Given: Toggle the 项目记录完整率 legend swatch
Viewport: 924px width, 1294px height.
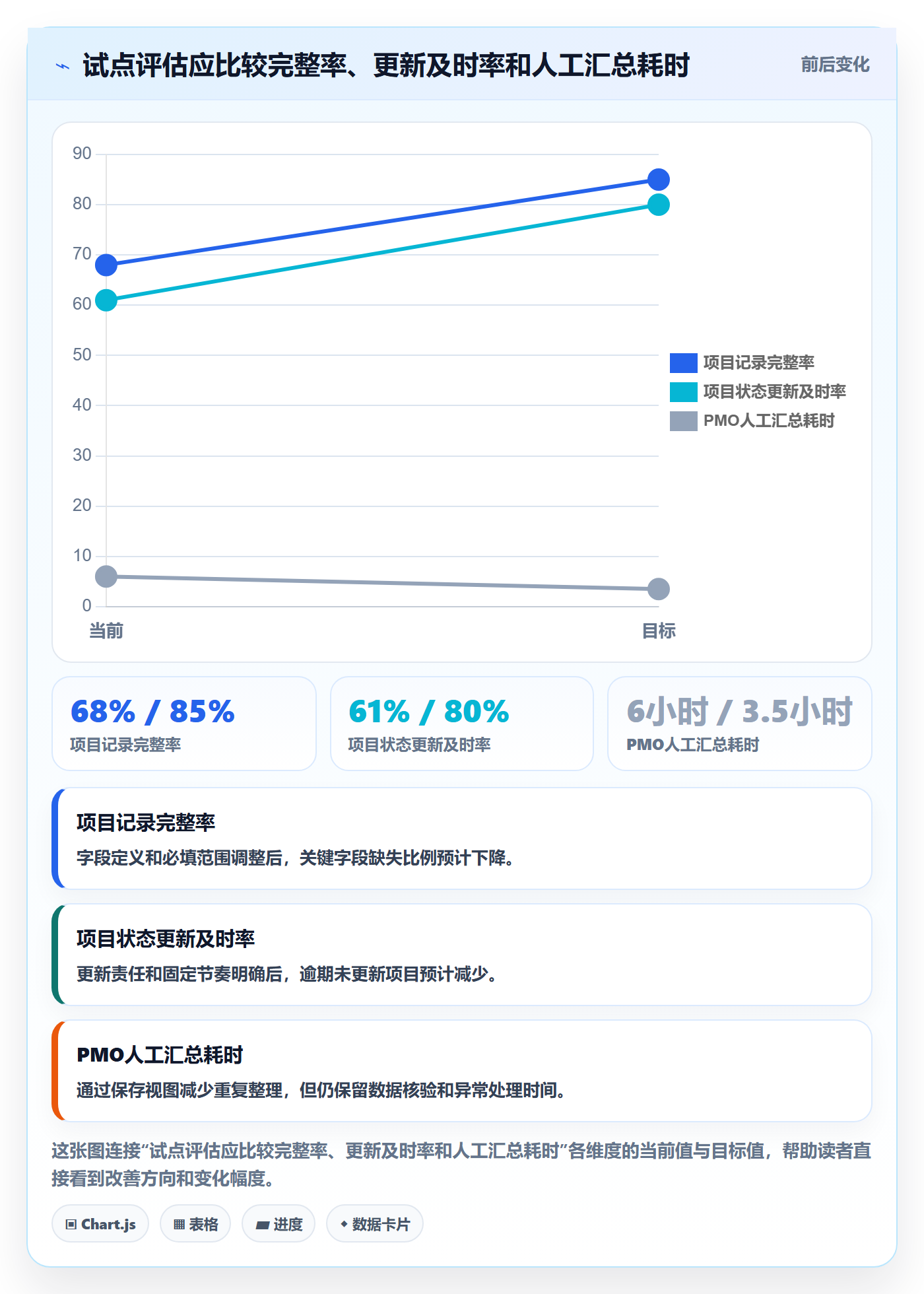Looking at the screenshot, I should pos(683,362).
